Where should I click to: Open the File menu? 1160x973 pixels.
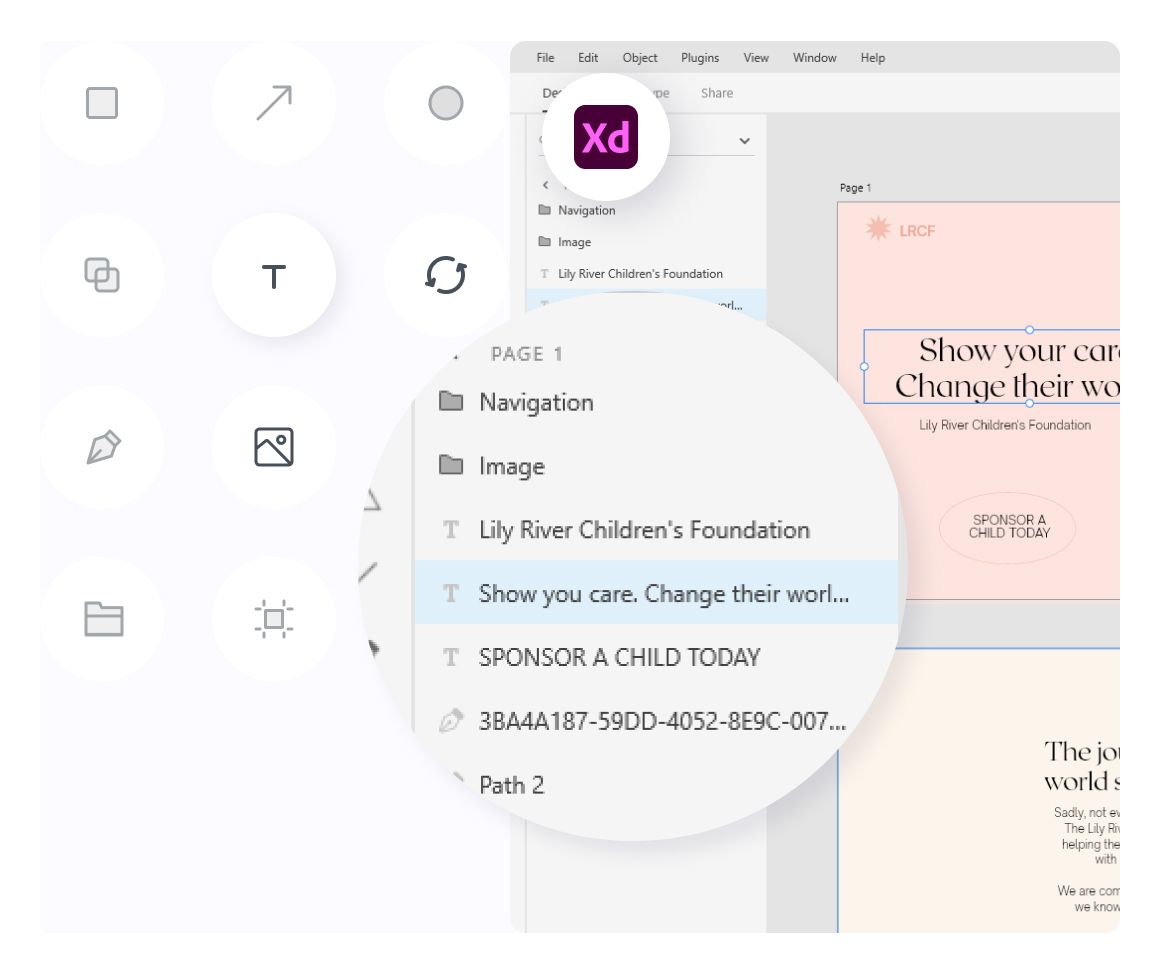545,58
